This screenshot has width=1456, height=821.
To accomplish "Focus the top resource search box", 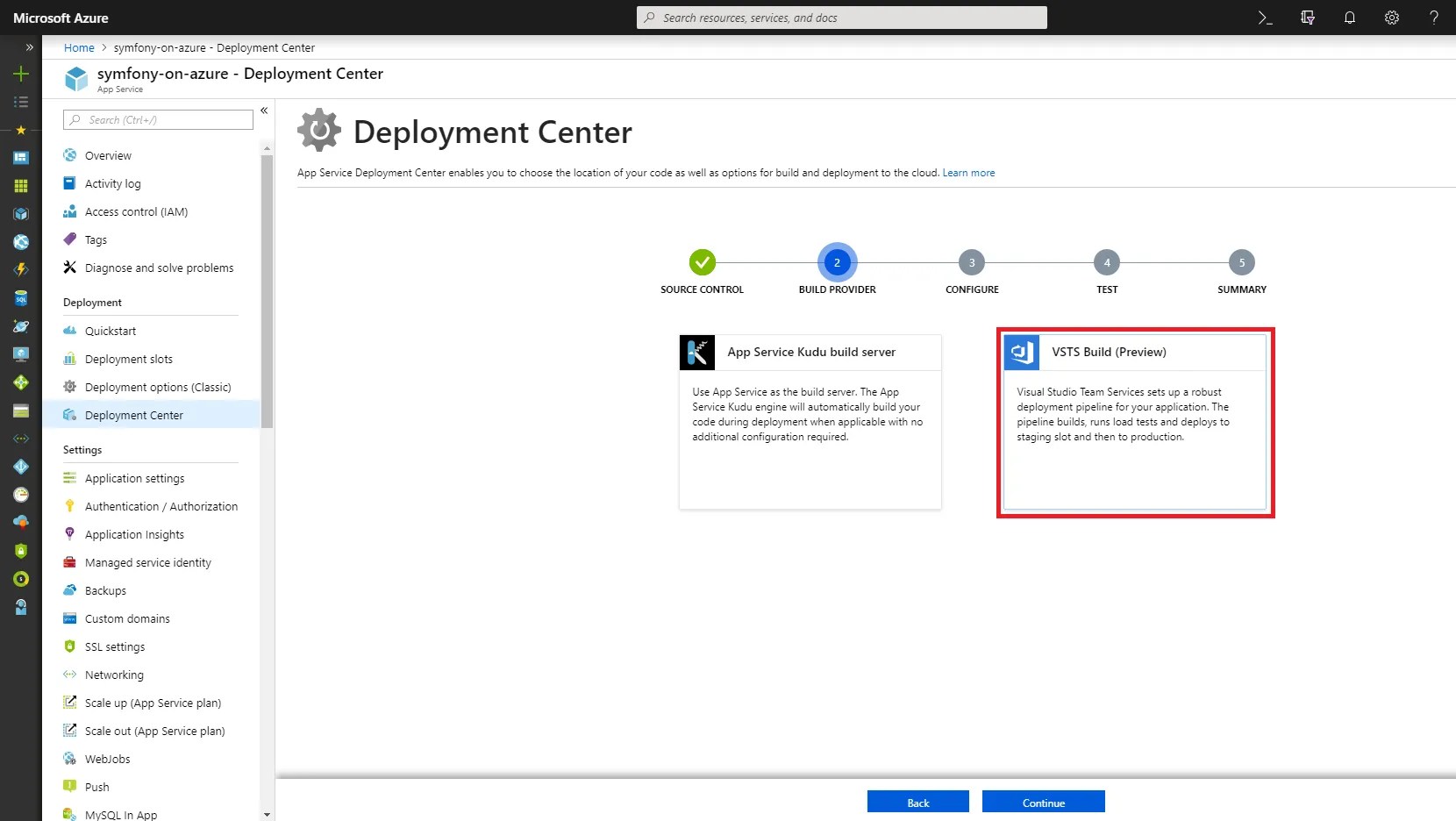I will point(842,18).
